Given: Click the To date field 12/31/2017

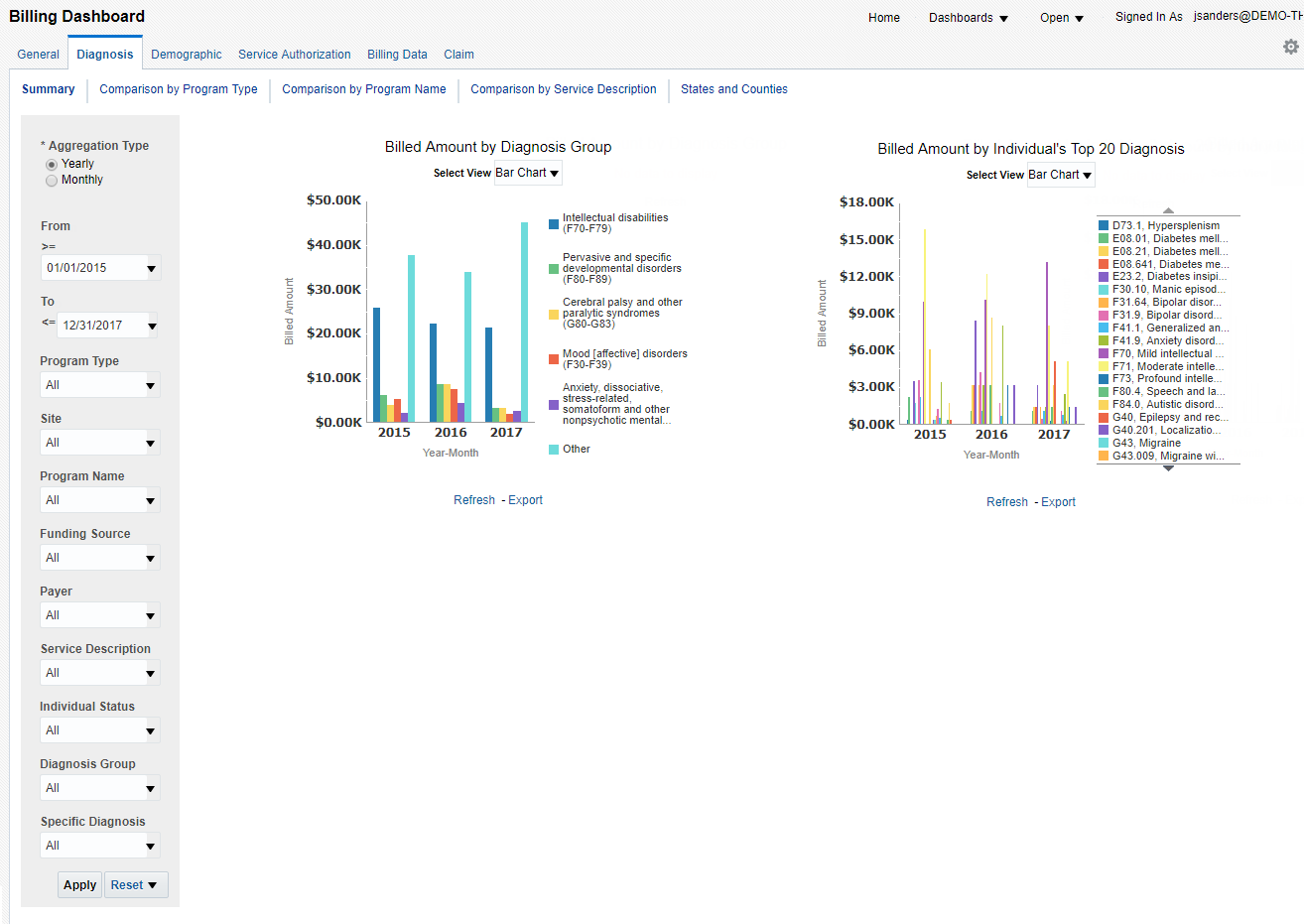Looking at the screenshot, I should [x=101, y=326].
